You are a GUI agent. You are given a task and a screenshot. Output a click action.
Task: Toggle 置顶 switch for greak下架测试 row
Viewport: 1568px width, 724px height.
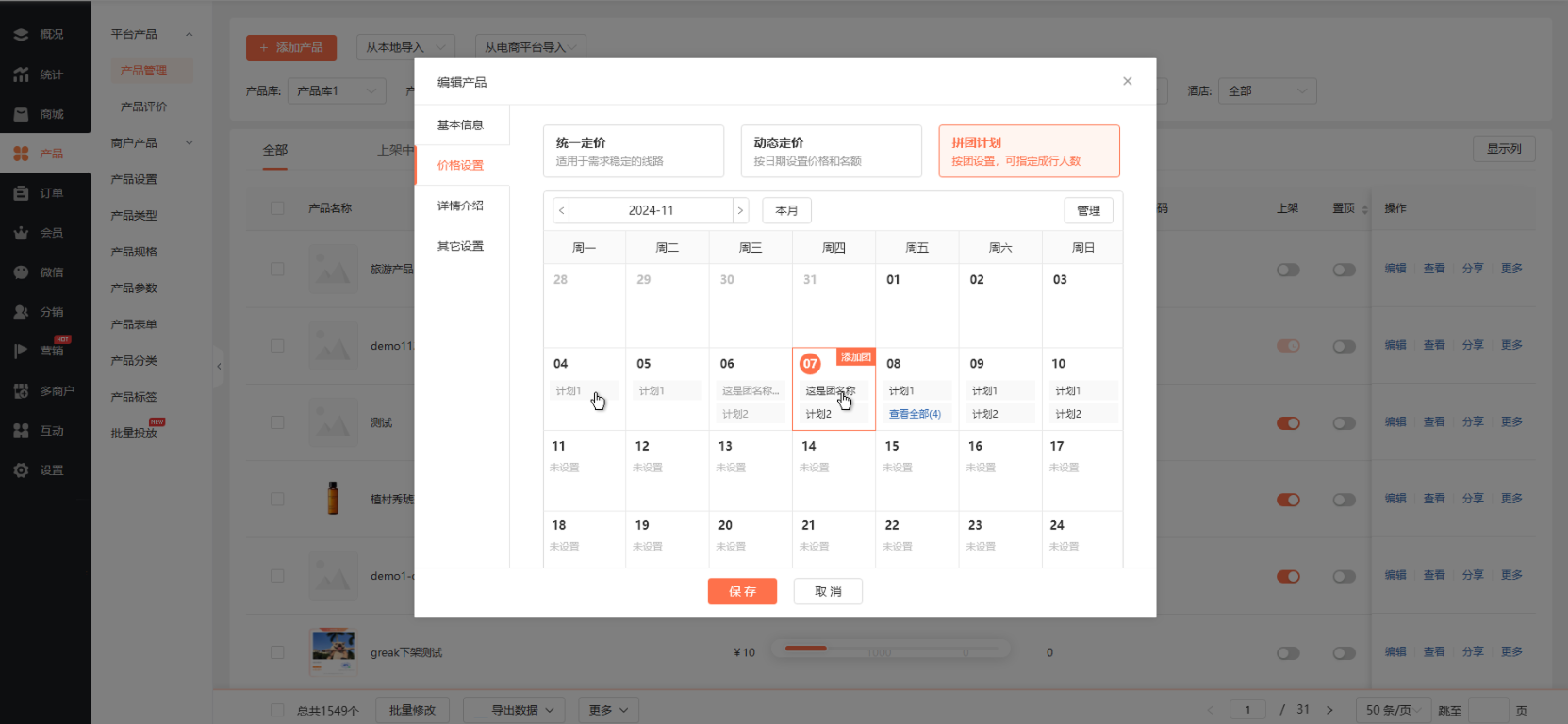point(1345,653)
